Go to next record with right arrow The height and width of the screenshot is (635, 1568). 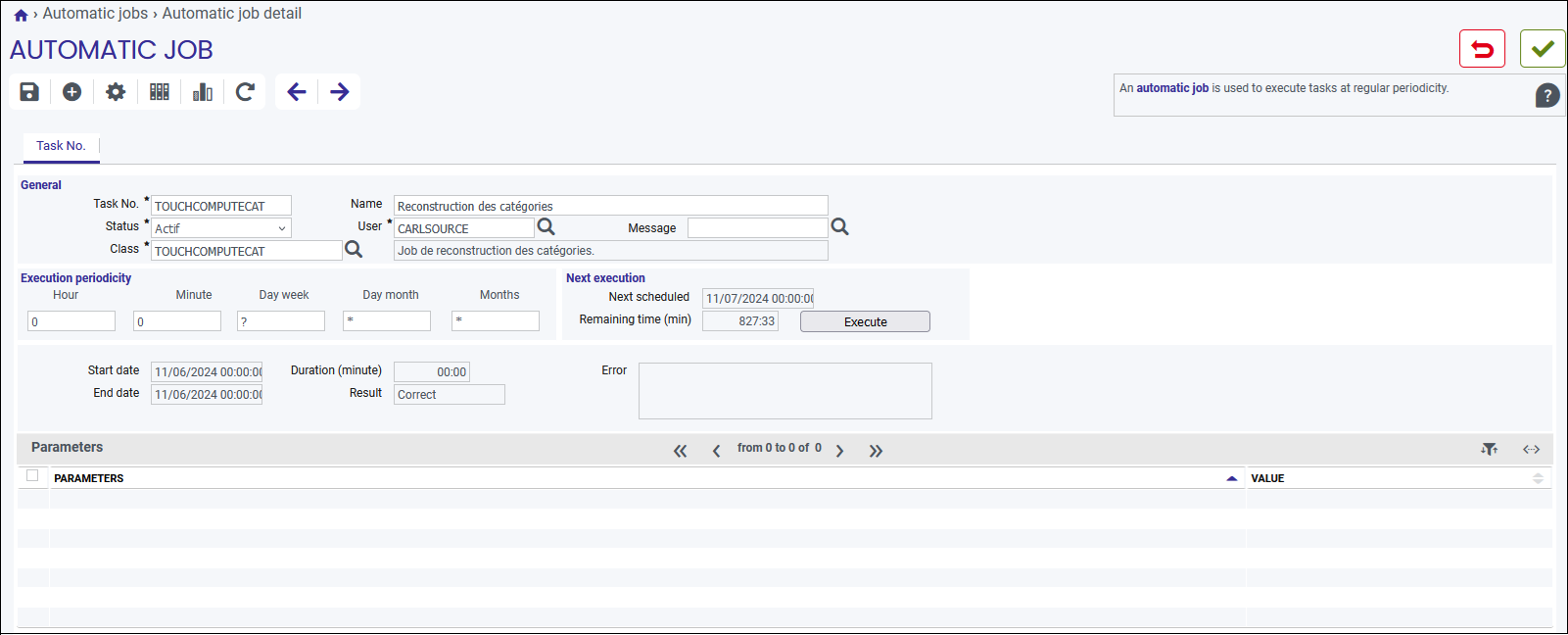point(340,92)
